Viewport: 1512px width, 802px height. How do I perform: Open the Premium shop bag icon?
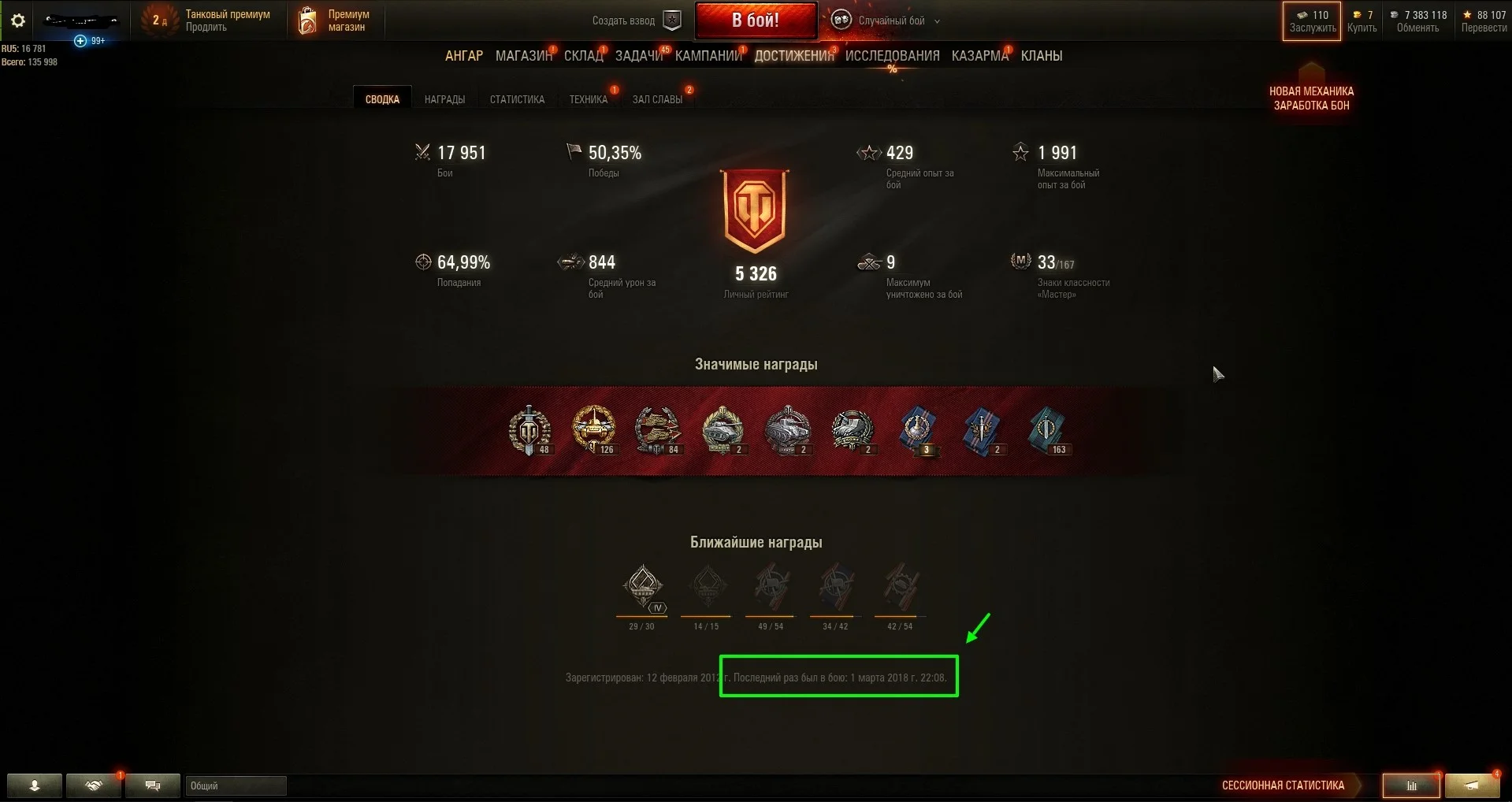(307, 21)
